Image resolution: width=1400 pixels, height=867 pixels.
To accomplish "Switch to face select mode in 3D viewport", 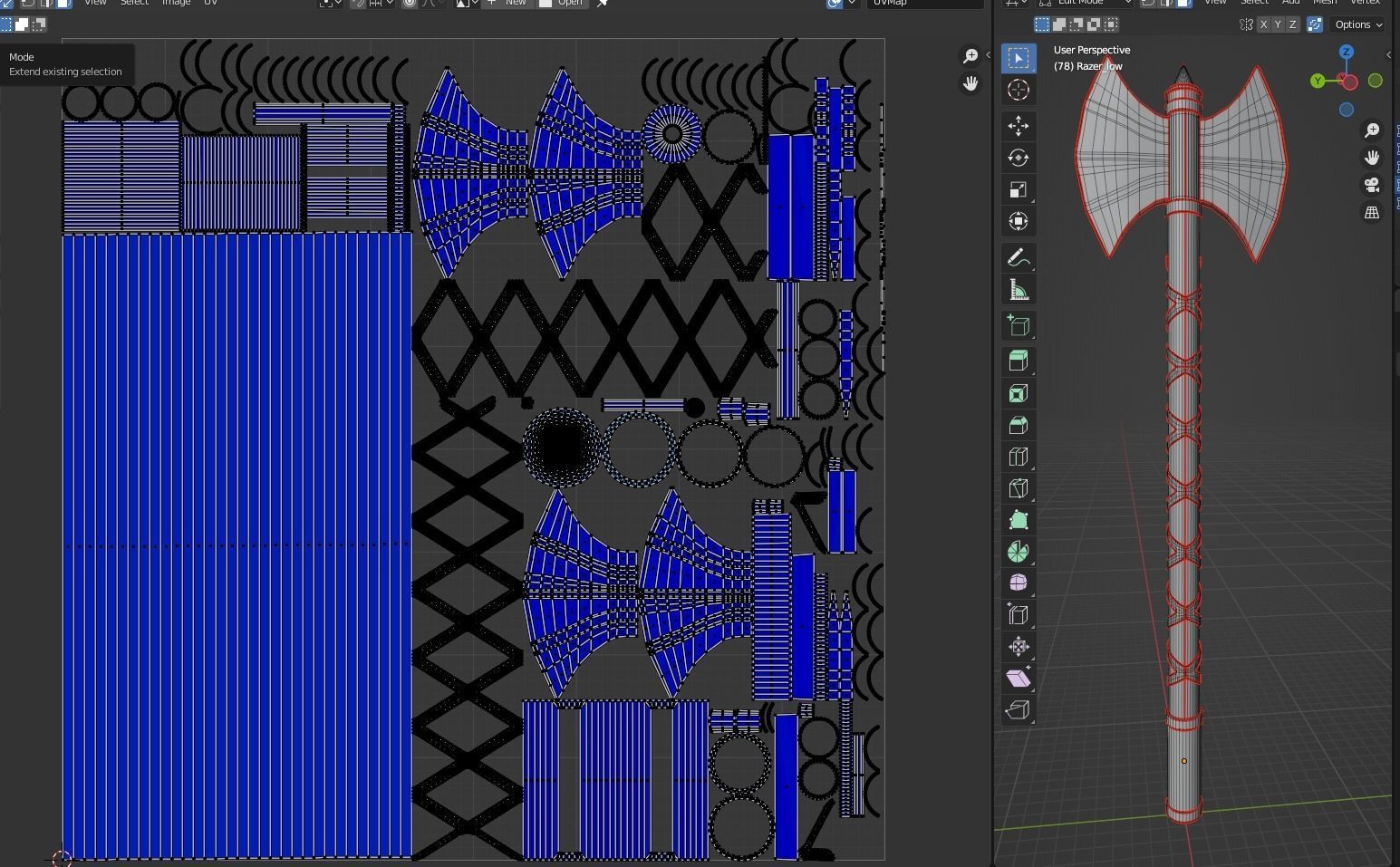I will tap(1183, 3).
